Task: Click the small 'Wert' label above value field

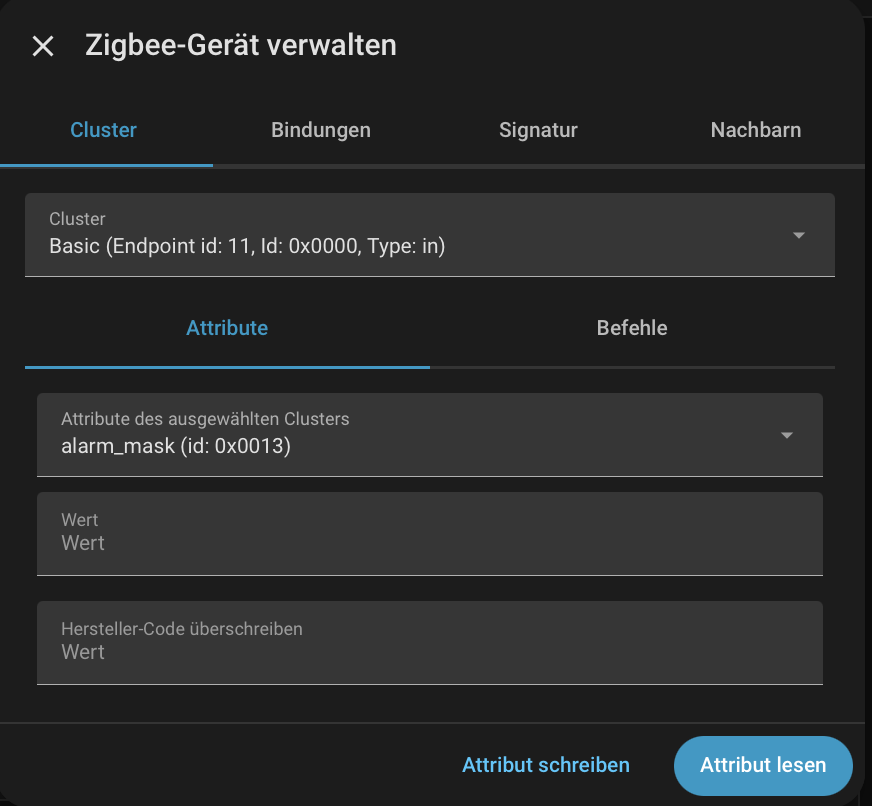Action: [x=80, y=520]
